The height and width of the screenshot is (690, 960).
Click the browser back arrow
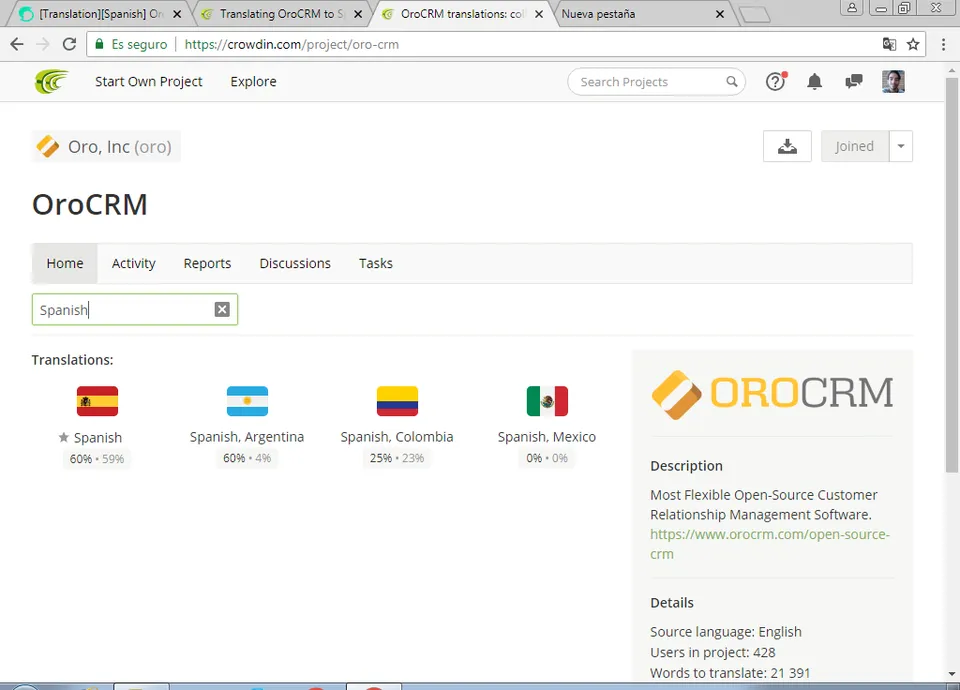17,44
